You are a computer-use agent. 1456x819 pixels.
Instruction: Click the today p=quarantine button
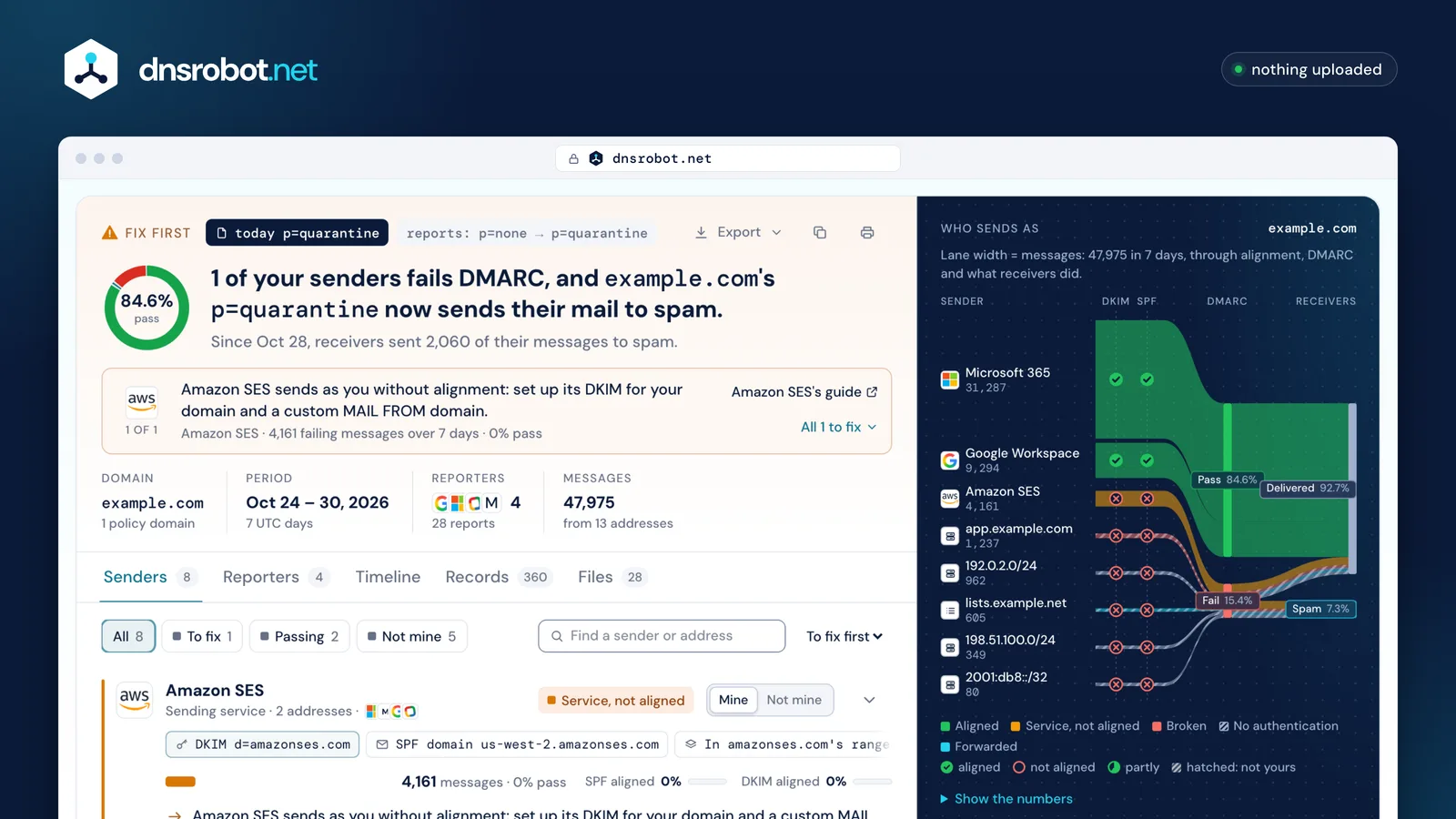[297, 233]
